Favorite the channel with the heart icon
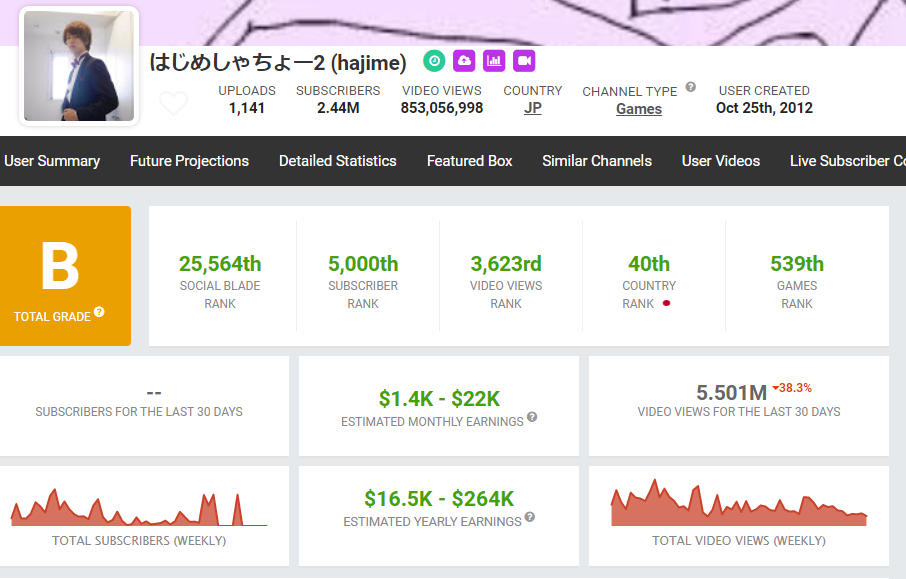 (174, 103)
